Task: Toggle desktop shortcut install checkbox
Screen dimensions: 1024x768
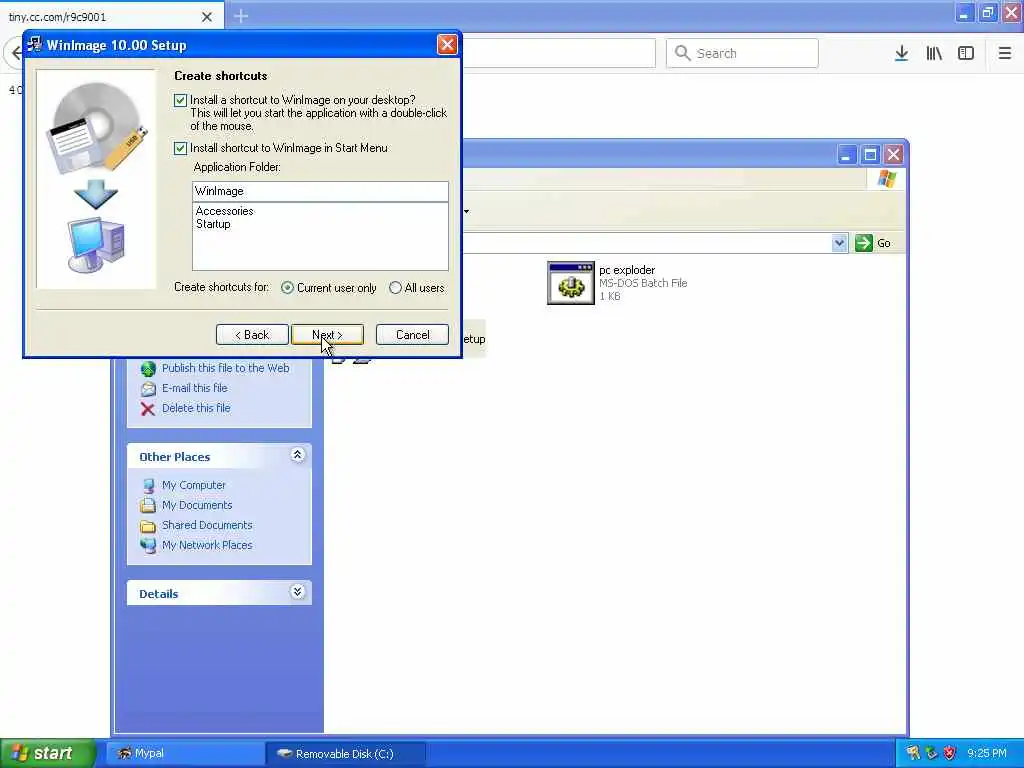Action: tap(181, 101)
